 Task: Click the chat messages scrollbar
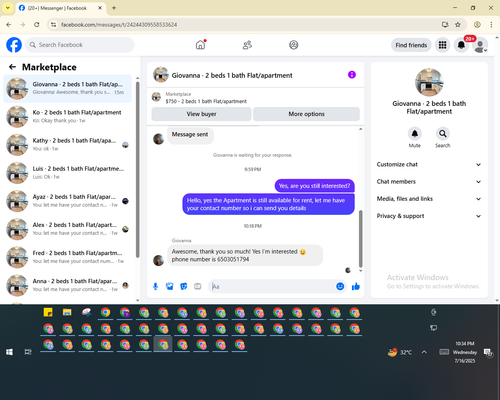[x=360, y=239]
